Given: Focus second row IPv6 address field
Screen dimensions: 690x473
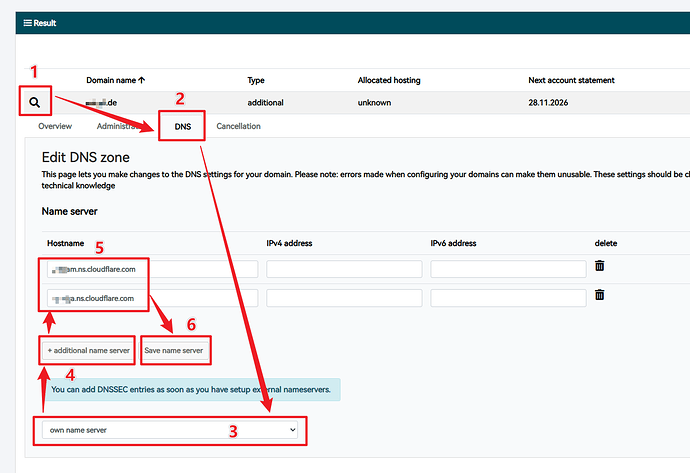Looking at the screenshot, I should (x=507, y=298).
